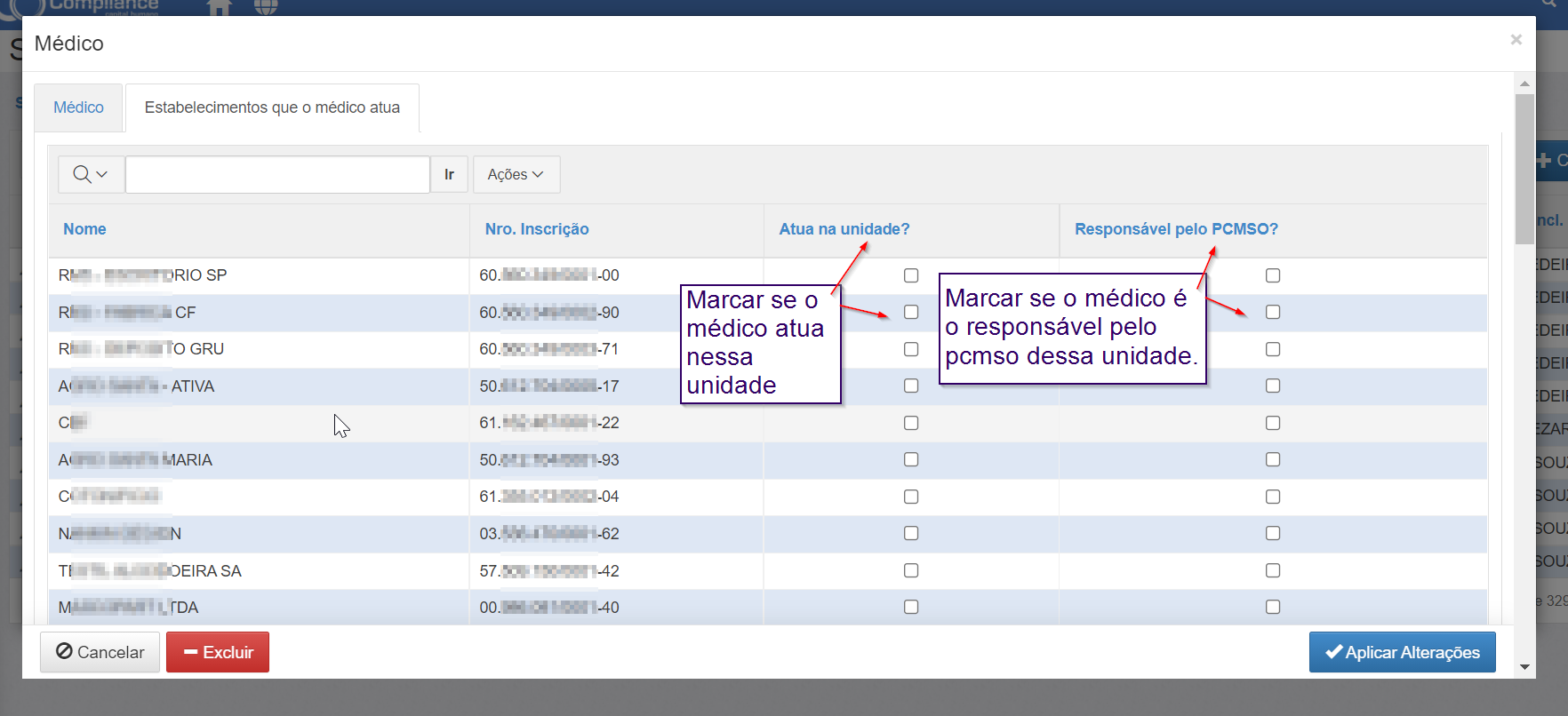Viewport: 1568px width, 716px height.
Task: Close the Médico dialog with the X
Action: [x=1516, y=40]
